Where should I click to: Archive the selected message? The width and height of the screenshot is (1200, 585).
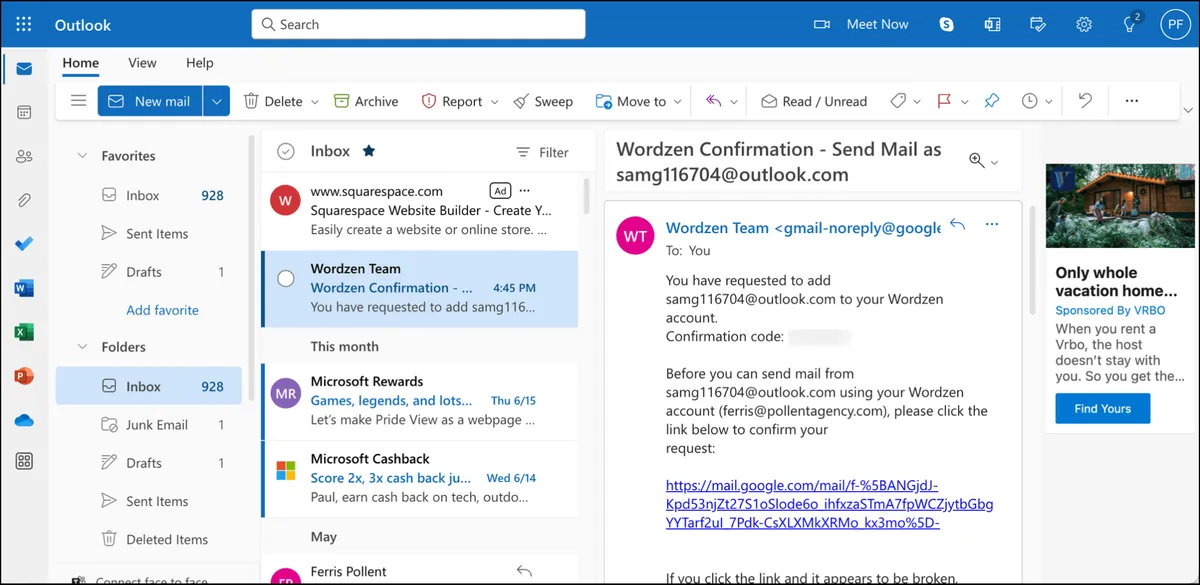366,101
